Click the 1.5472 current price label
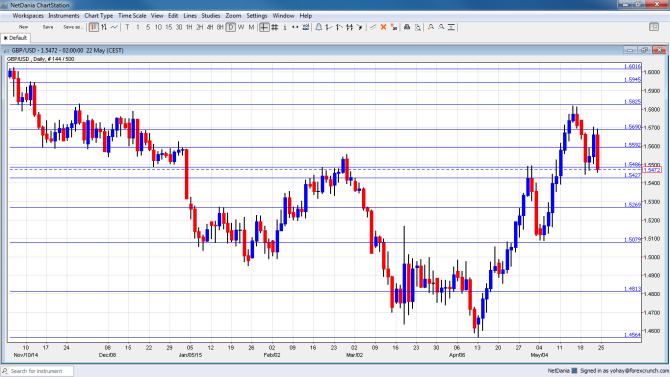Screen dimensions: 670x377 pos(652,170)
